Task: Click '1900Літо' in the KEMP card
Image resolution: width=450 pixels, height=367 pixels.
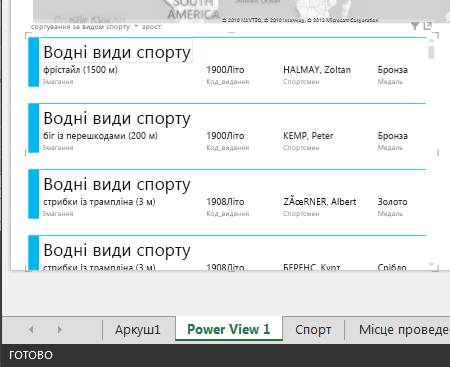Action: point(225,136)
